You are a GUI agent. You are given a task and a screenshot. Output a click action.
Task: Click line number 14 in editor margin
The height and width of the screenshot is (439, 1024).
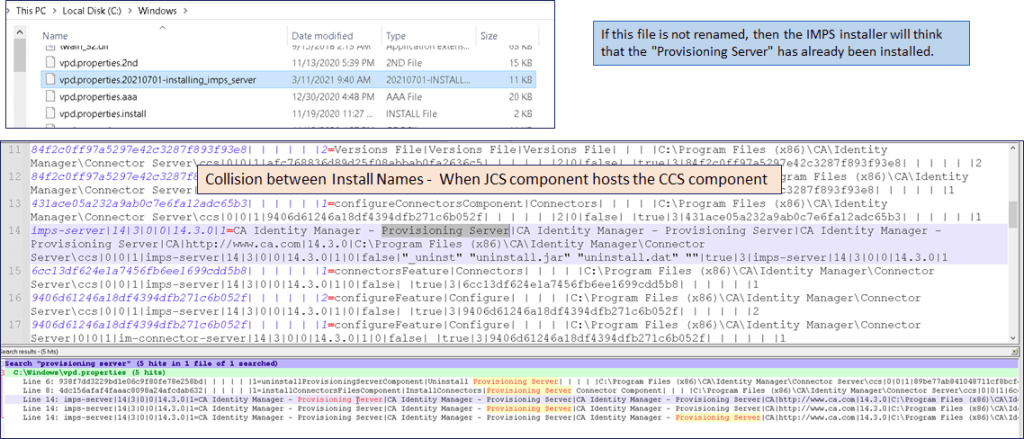click(17, 229)
